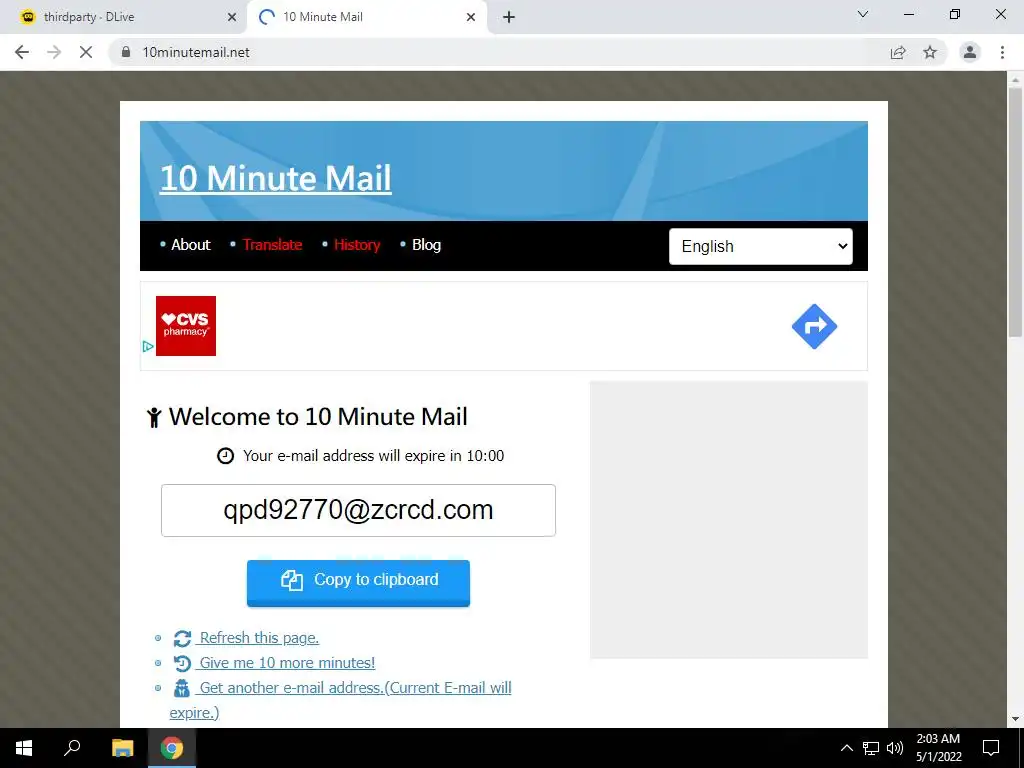Open the Chrome profile avatar menu
This screenshot has height=768, width=1024.
970,52
